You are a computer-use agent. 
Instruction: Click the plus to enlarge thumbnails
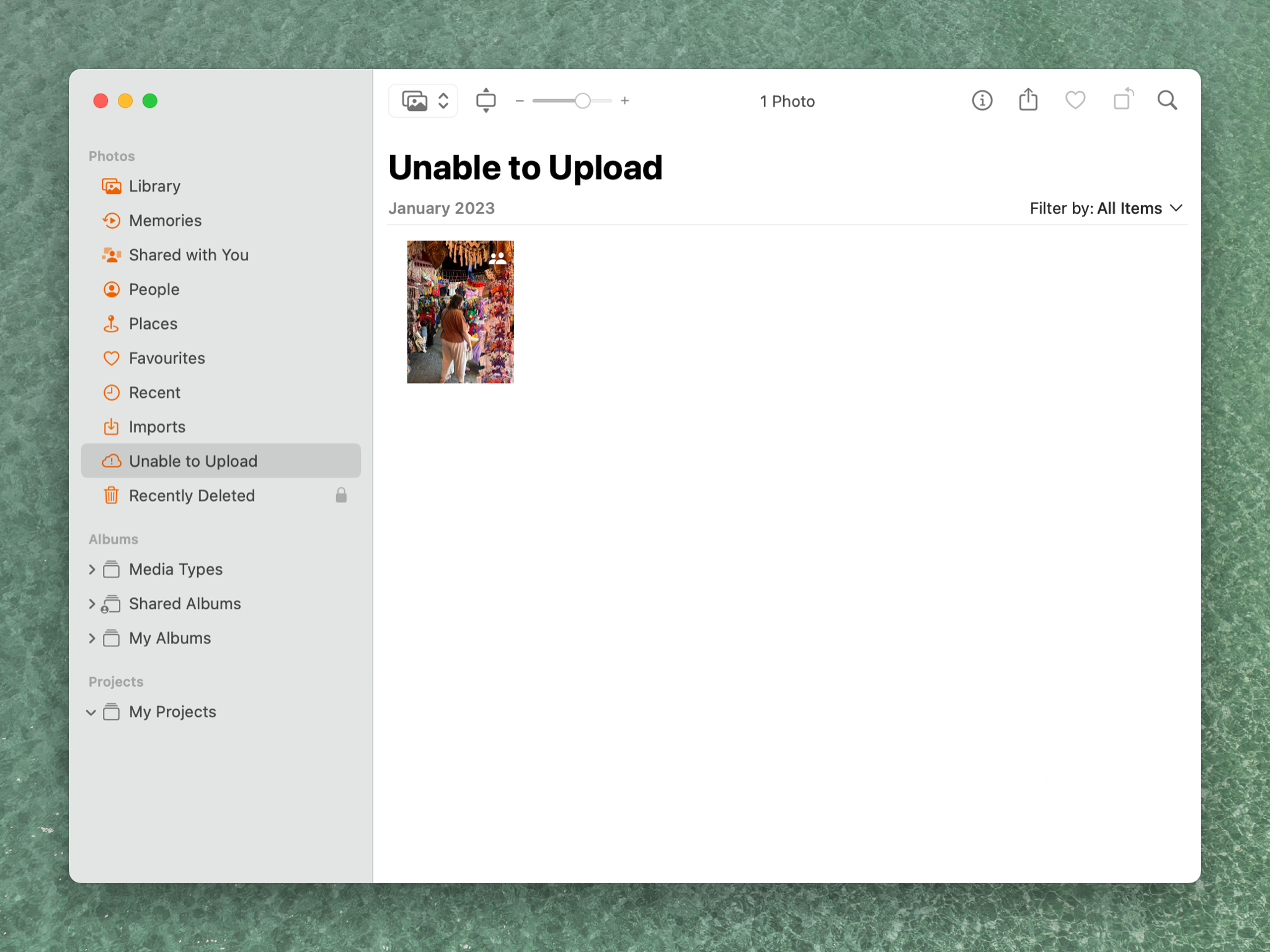(625, 100)
